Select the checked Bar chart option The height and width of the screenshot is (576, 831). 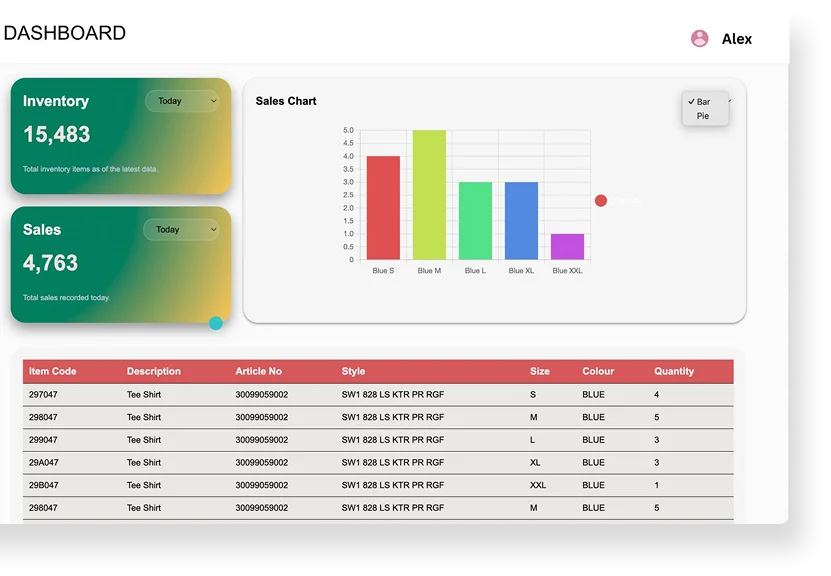pos(704,102)
